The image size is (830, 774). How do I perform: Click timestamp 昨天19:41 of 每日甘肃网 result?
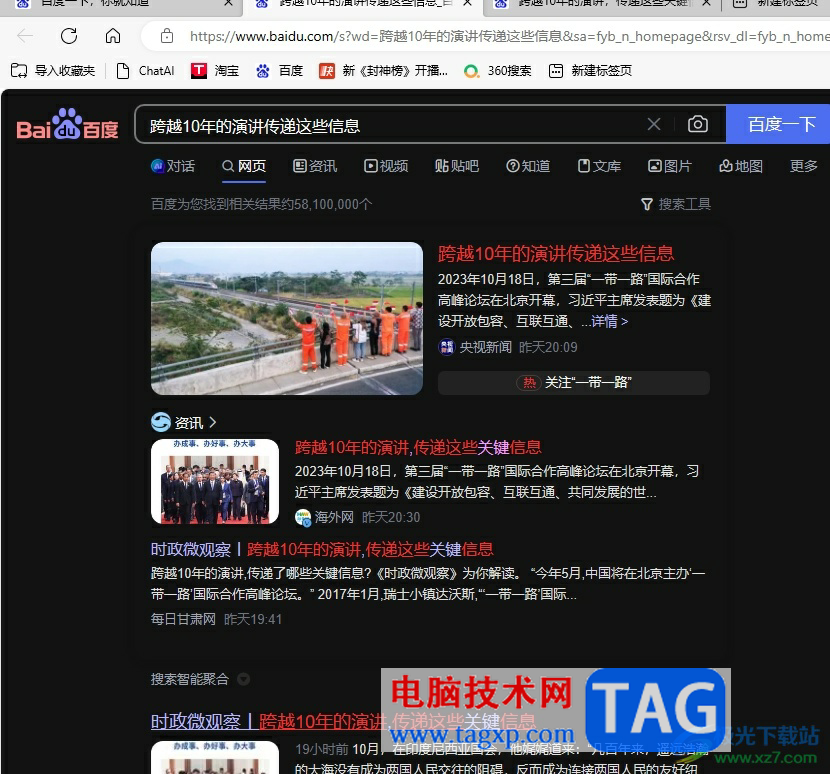(x=253, y=619)
